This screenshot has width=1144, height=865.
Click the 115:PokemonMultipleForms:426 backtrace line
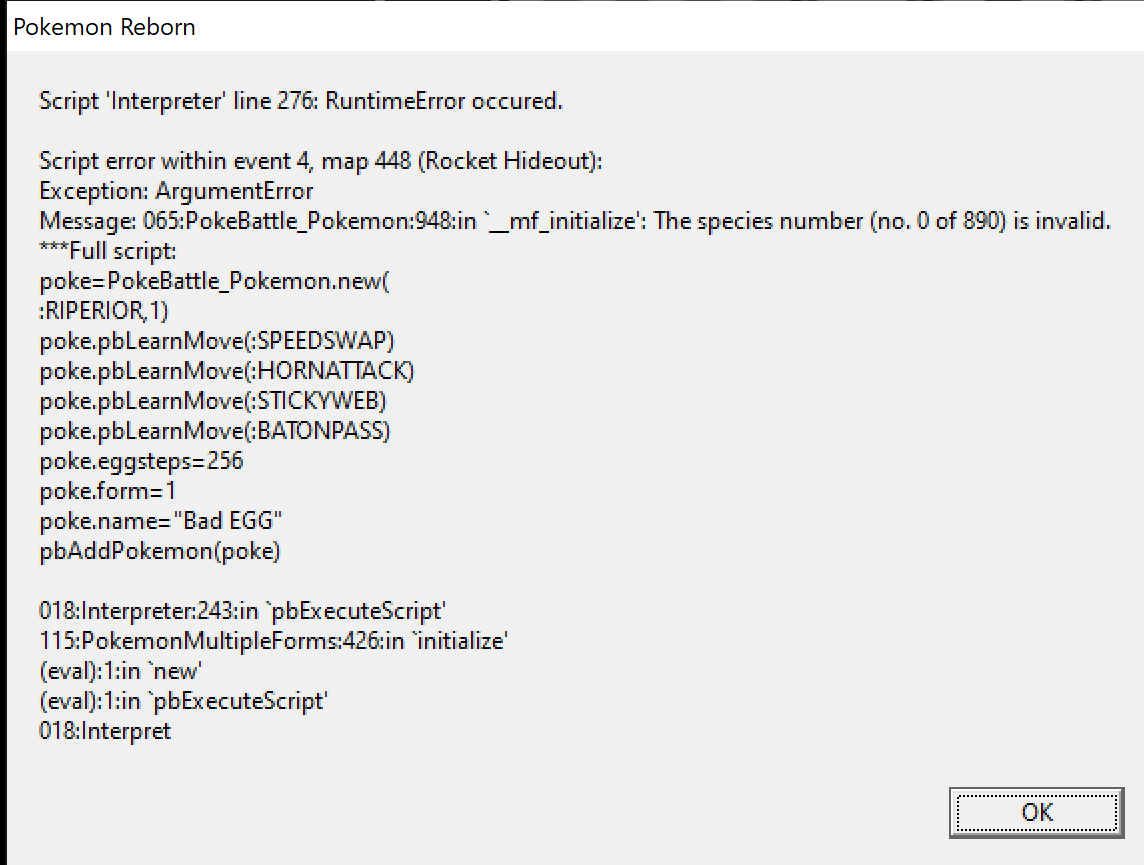point(274,640)
